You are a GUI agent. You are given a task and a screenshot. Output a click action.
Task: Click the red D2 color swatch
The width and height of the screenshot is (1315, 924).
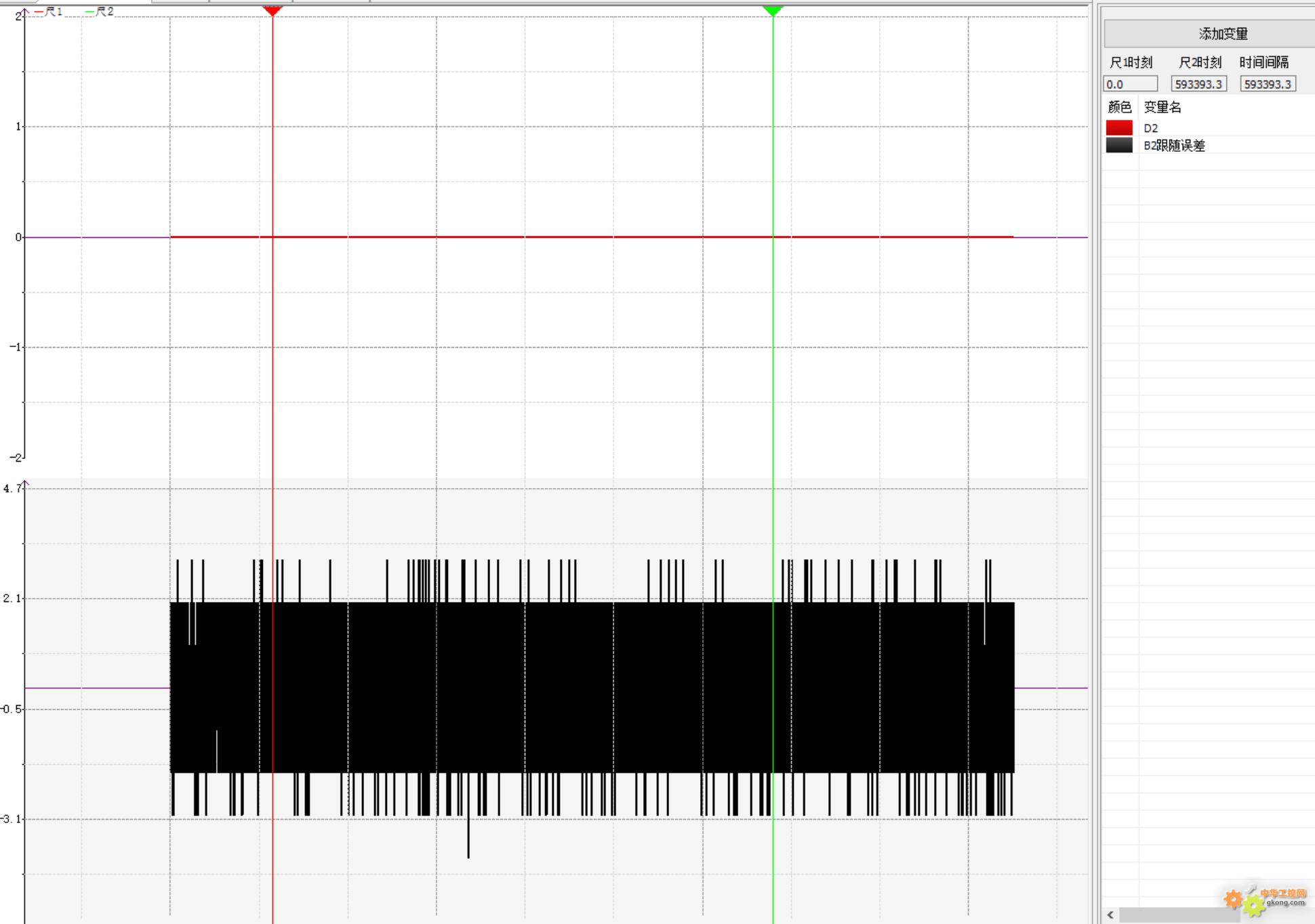(1119, 127)
